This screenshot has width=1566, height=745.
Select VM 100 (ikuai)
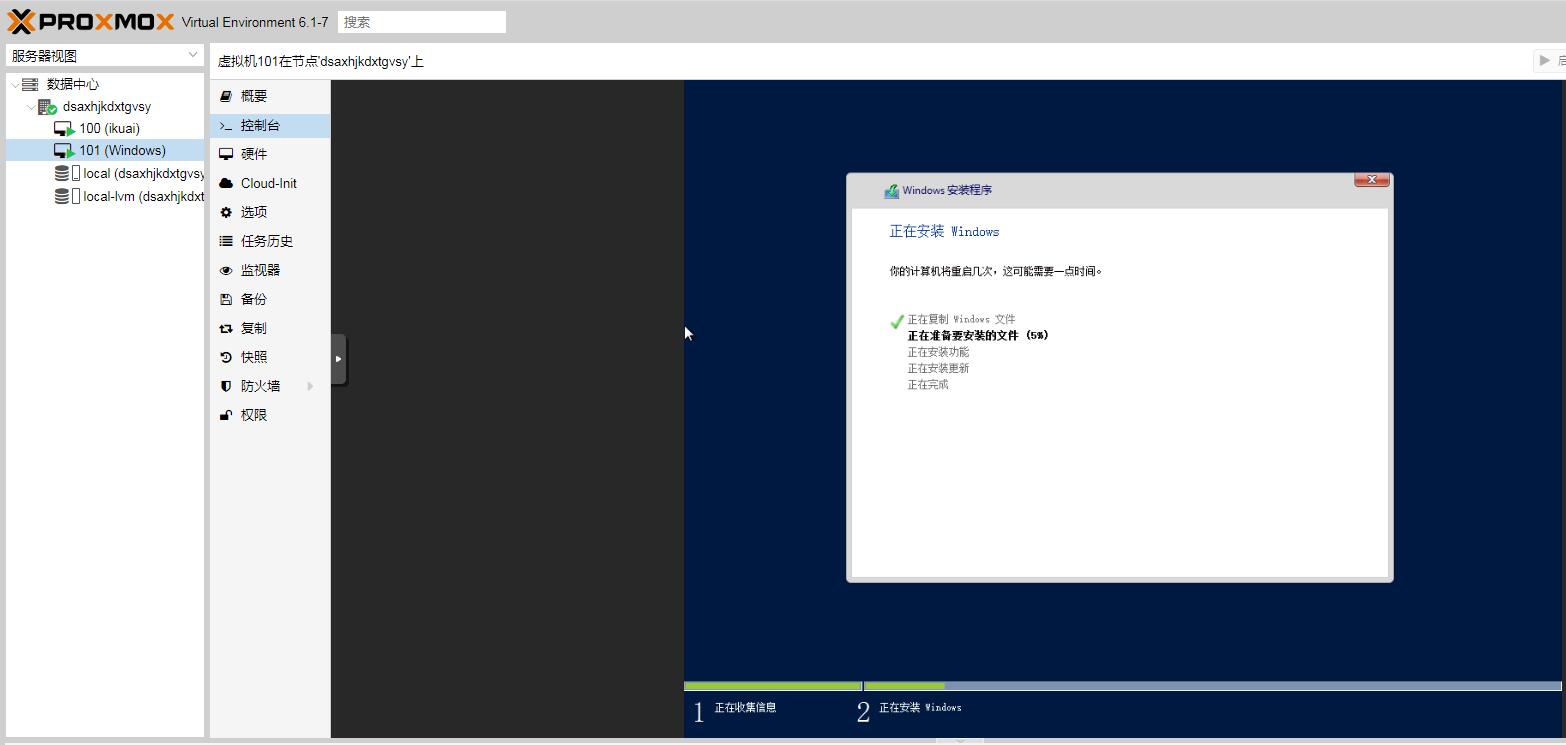110,129
